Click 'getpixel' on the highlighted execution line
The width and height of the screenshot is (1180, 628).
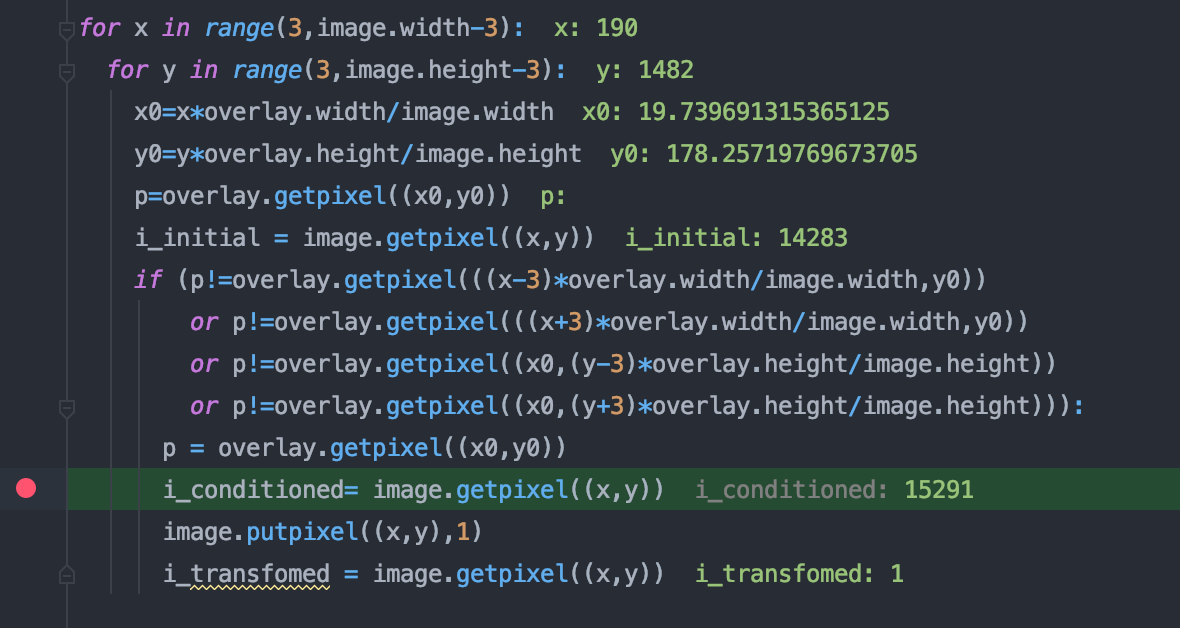pos(498,490)
